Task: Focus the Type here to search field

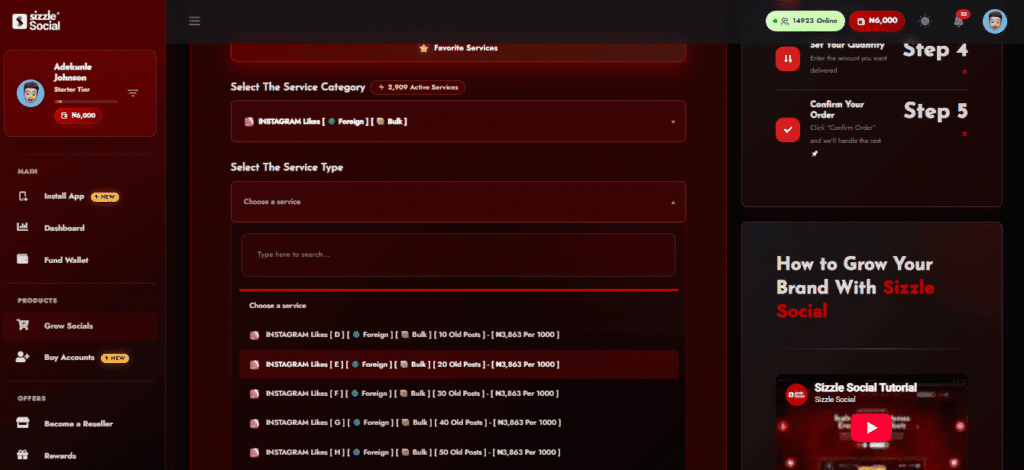Action: 458,255
